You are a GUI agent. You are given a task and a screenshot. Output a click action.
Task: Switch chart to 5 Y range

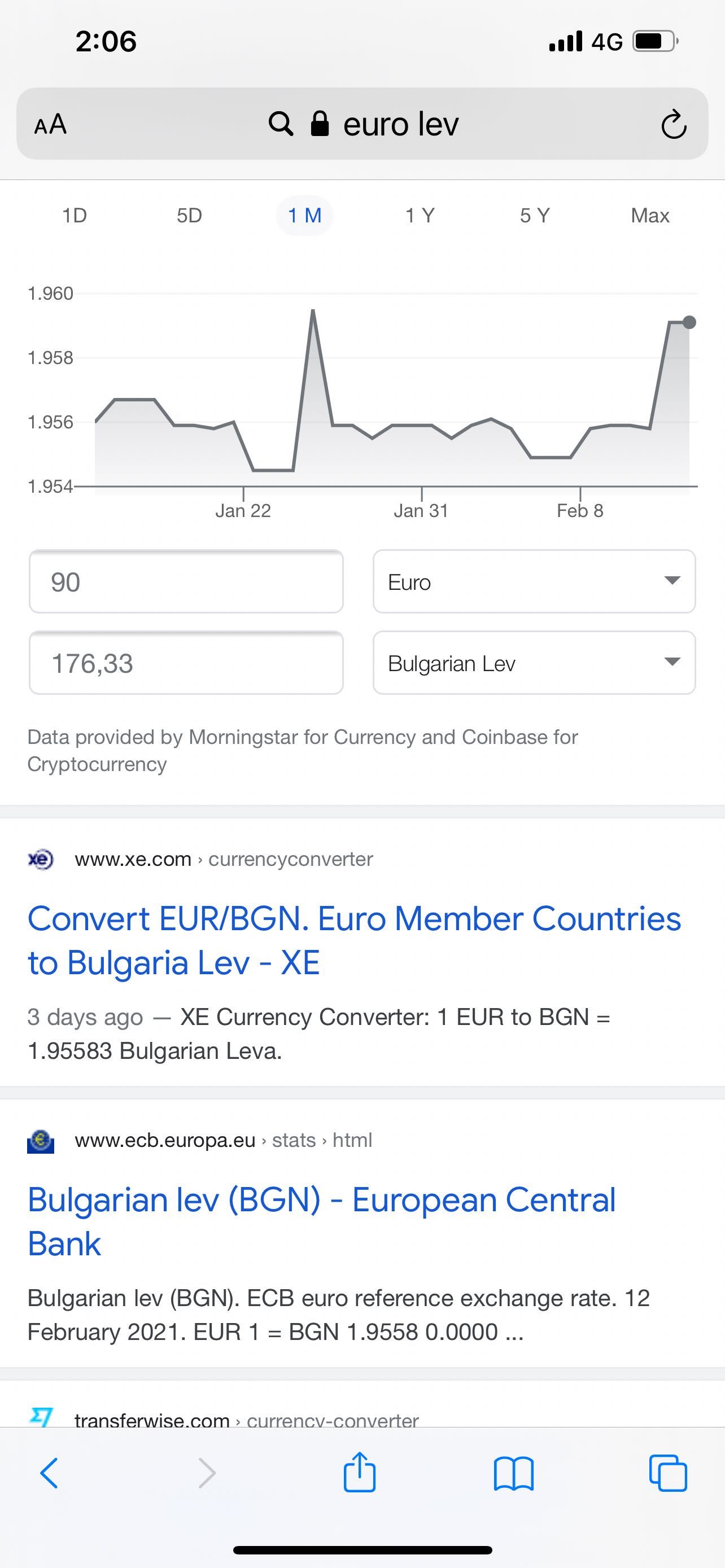click(535, 216)
